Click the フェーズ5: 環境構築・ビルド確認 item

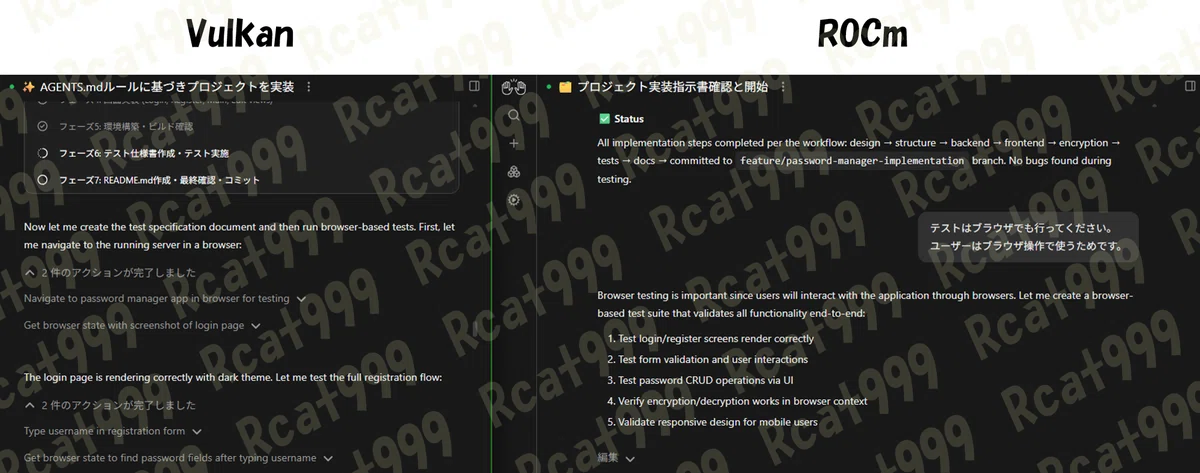point(126,126)
